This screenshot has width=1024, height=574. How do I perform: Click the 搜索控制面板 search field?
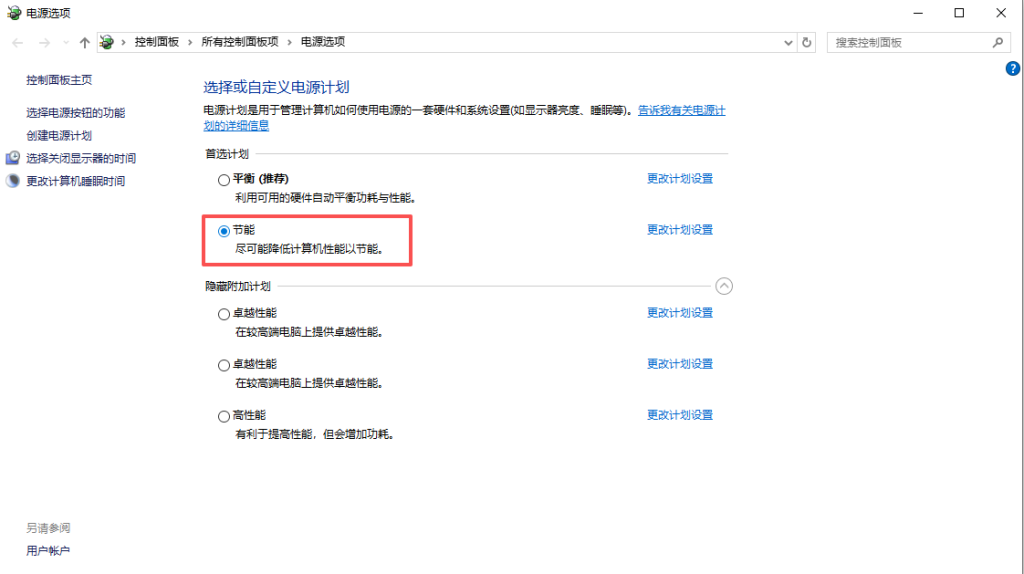click(x=905, y=42)
